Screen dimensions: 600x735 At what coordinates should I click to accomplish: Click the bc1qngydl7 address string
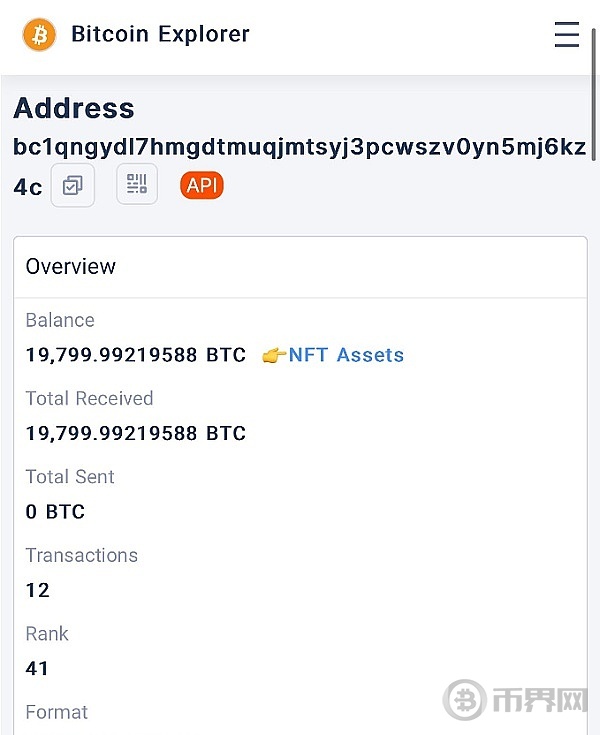[x=299, y=147]
